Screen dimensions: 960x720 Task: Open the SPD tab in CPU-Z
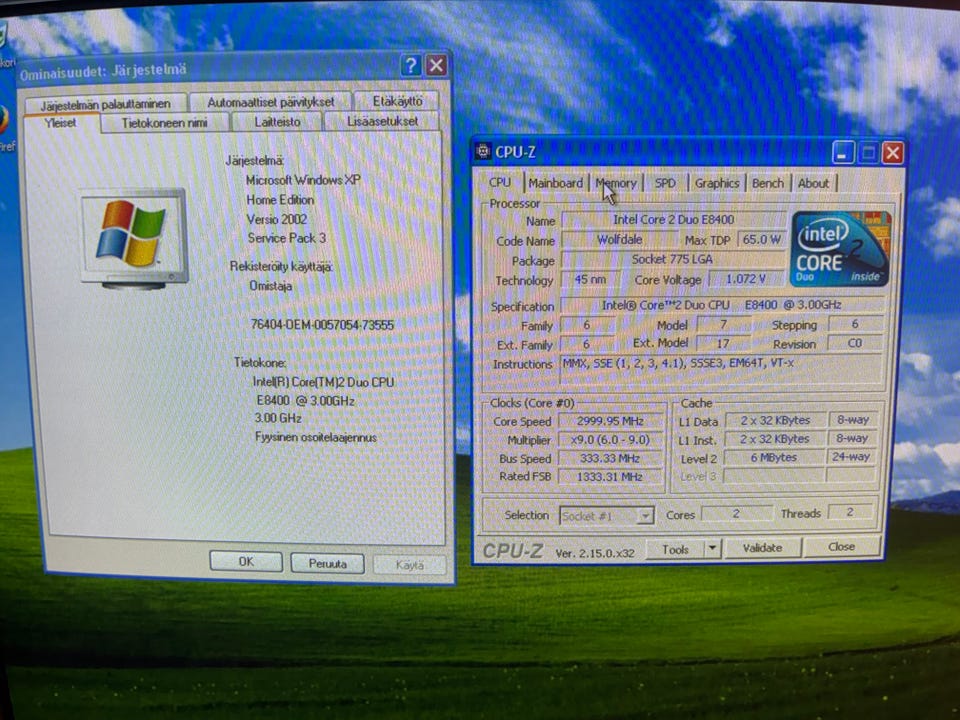point(666,183)
